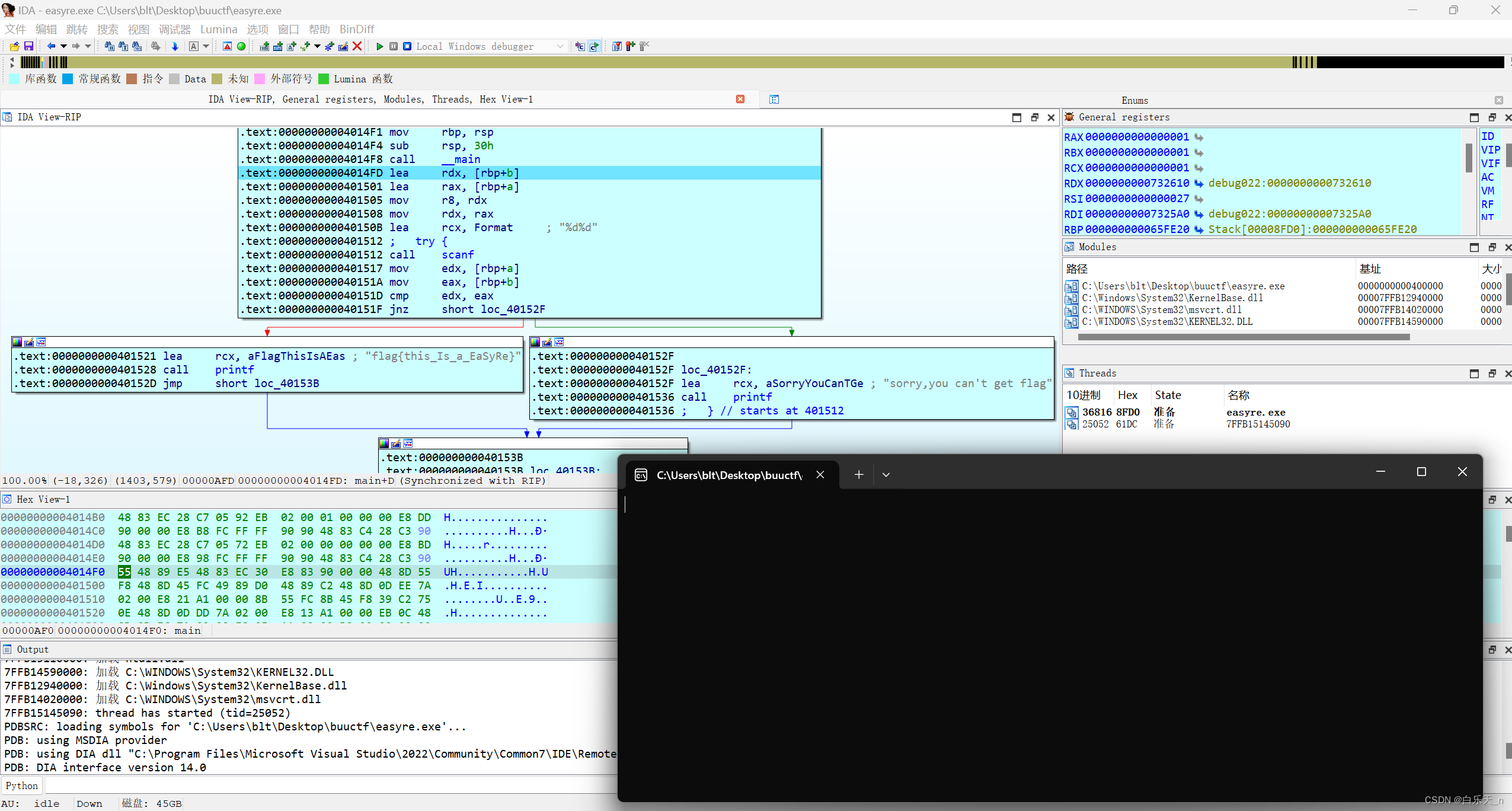Image resolution: width=1512 pixels, height=811 pixels.
Task: Click the 库函数 cyan legend swatch
Action: click(15, 79)
